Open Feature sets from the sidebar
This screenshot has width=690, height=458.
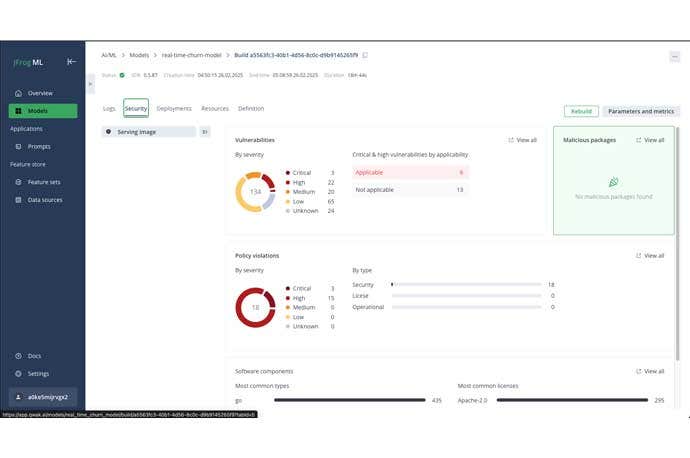point(19,182)
